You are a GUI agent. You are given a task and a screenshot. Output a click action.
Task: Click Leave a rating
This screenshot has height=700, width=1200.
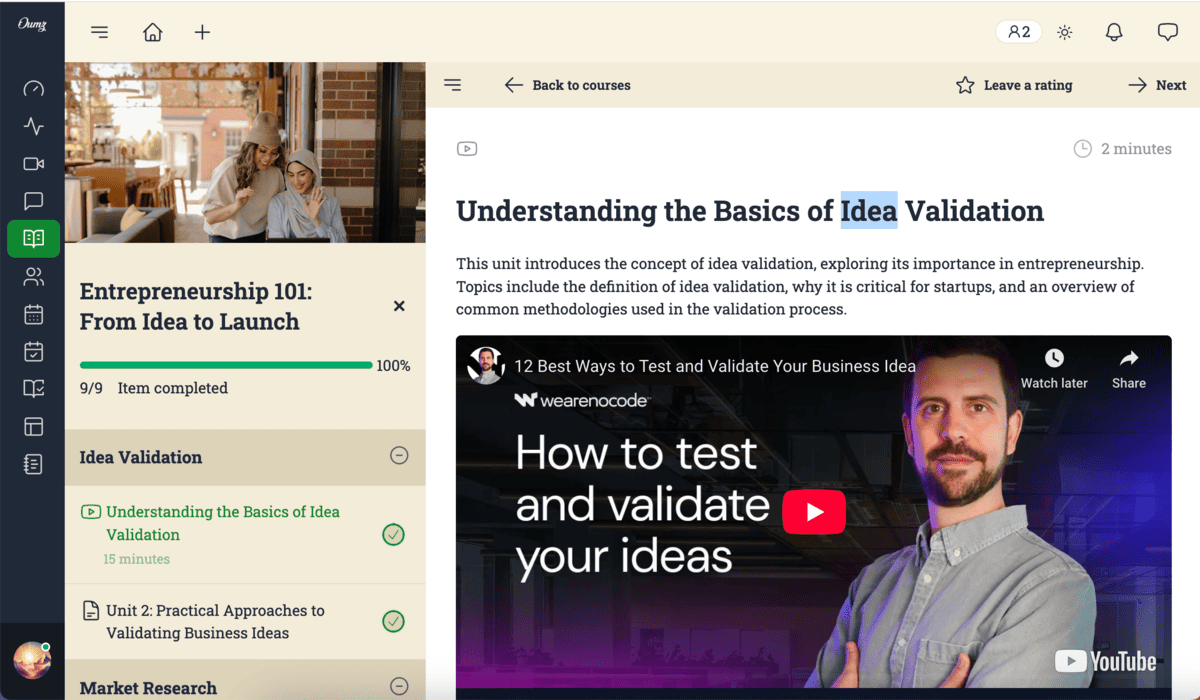pos(1014,85)
